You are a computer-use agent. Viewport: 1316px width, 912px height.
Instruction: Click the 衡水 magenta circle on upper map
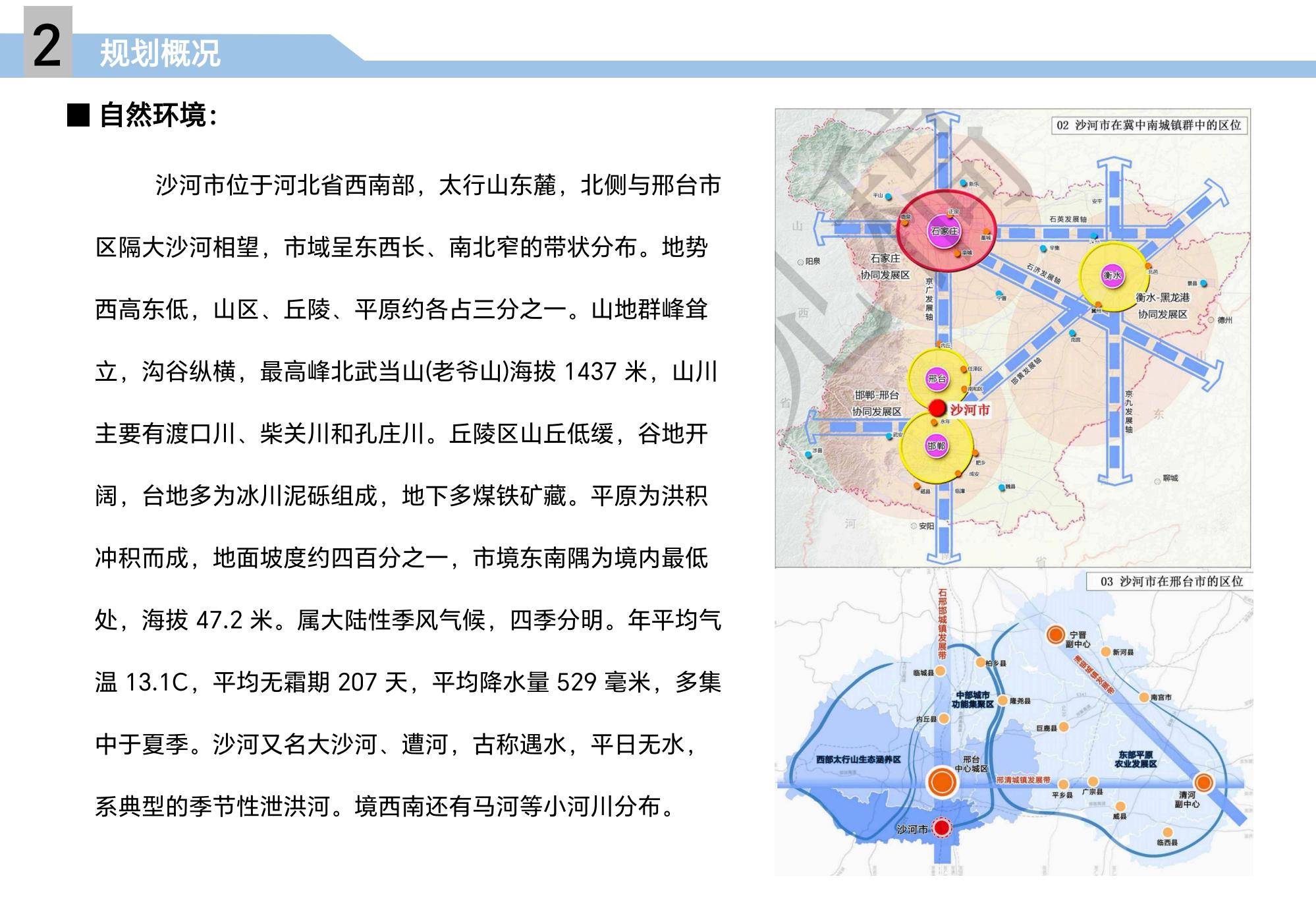click(1112, 275)
